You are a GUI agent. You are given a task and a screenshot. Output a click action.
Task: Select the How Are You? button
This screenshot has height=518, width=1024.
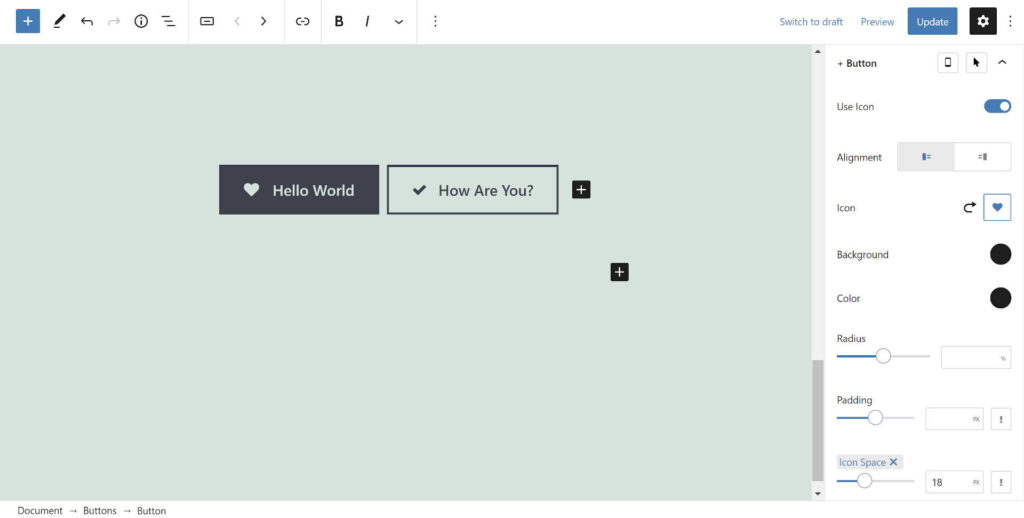[x=472, y=189]
